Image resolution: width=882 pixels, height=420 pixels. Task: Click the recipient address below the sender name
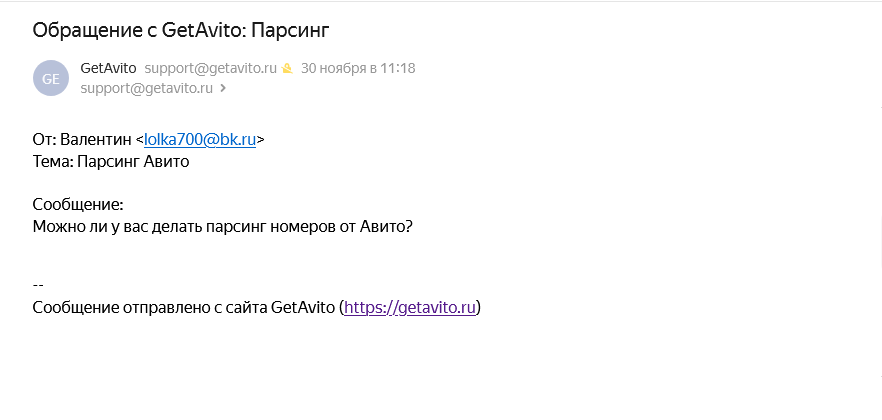[147, 88]
